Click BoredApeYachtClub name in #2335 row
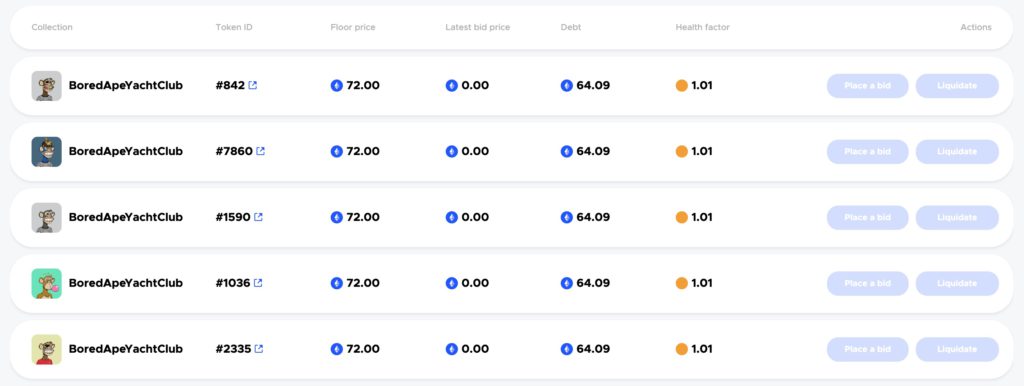Viewport: 1024px width, 386px height. coord(125,349)
